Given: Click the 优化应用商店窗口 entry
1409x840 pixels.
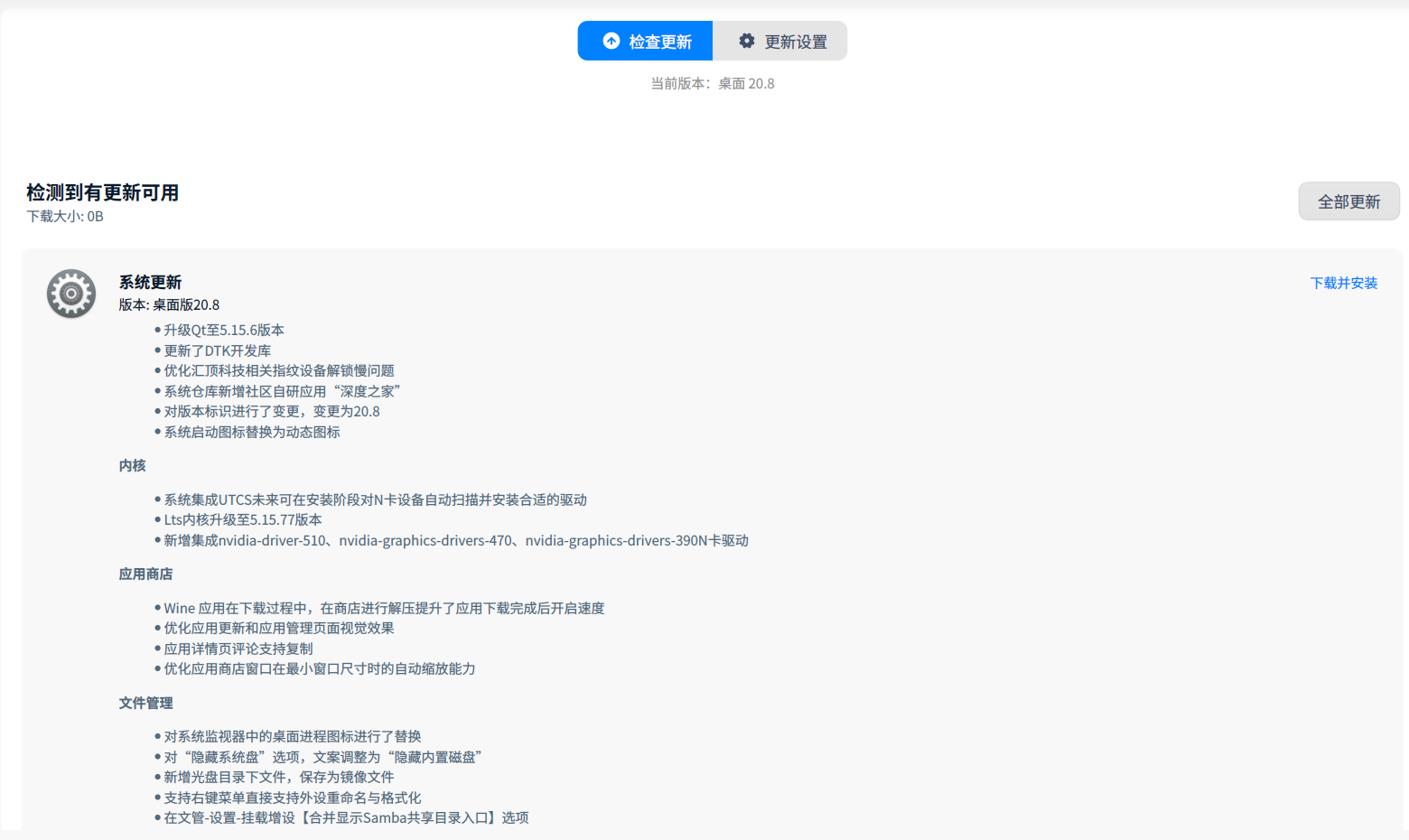Looking at the screenshot, I should coord(320,668).
